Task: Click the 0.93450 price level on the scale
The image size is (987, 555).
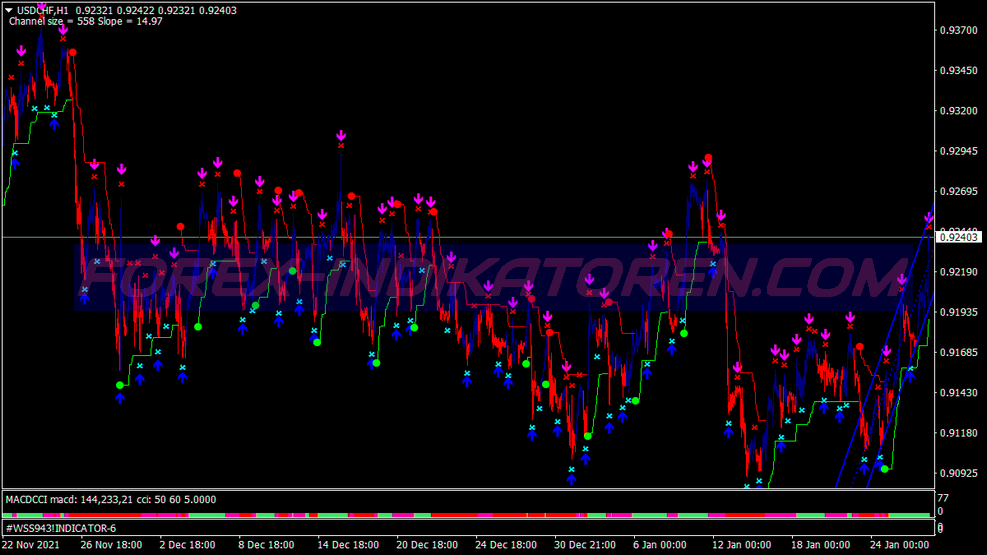Action: click(959, 70)
